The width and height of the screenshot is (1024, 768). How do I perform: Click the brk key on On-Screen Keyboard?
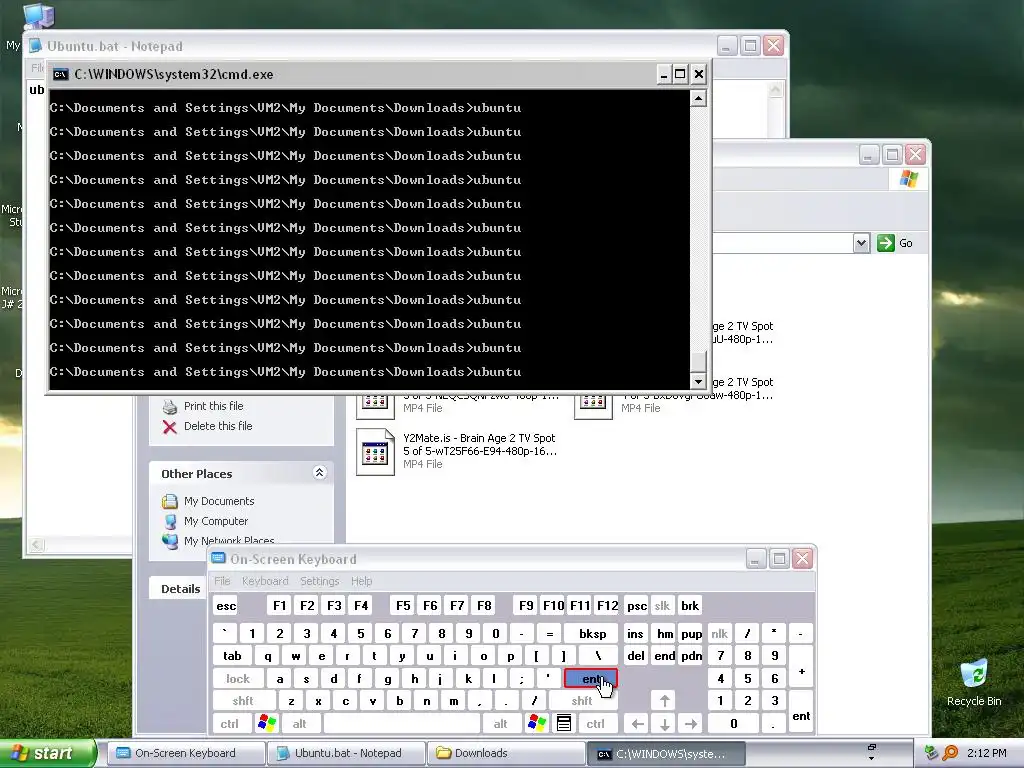pyautogui.click(x=690, y=605)
